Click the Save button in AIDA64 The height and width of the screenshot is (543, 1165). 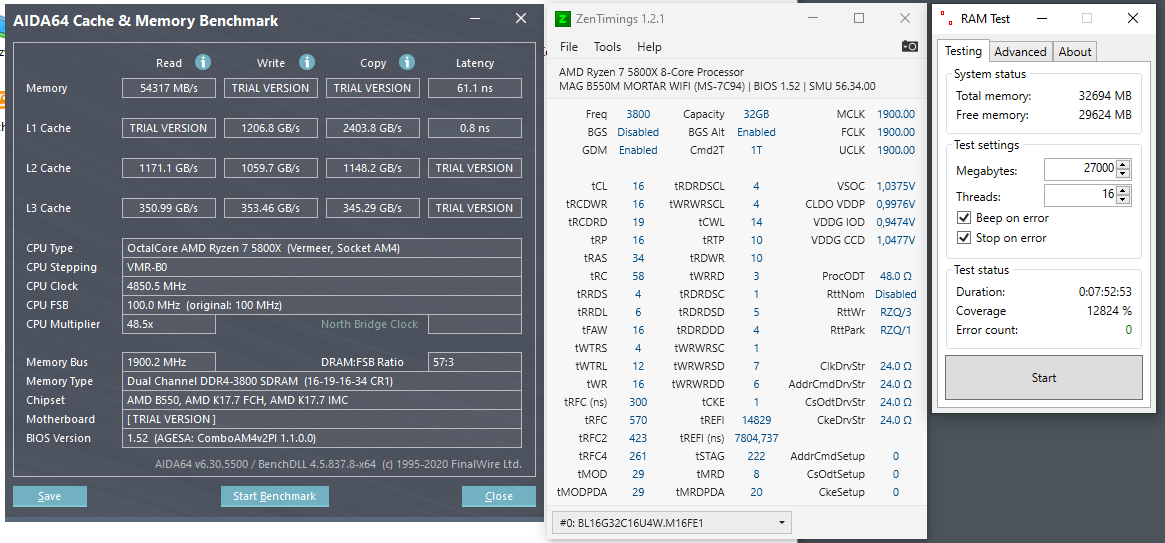[x=50, y=496]
